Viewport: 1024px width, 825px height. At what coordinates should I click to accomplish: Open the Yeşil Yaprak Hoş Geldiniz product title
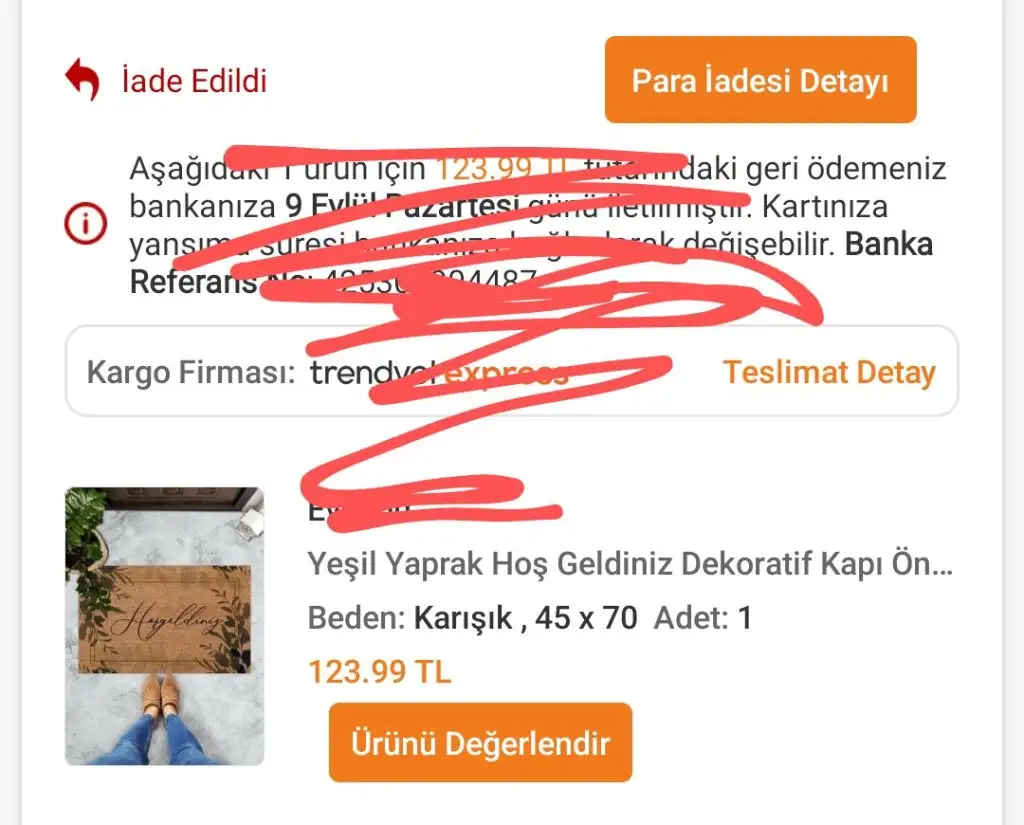(x=630, y=564)
